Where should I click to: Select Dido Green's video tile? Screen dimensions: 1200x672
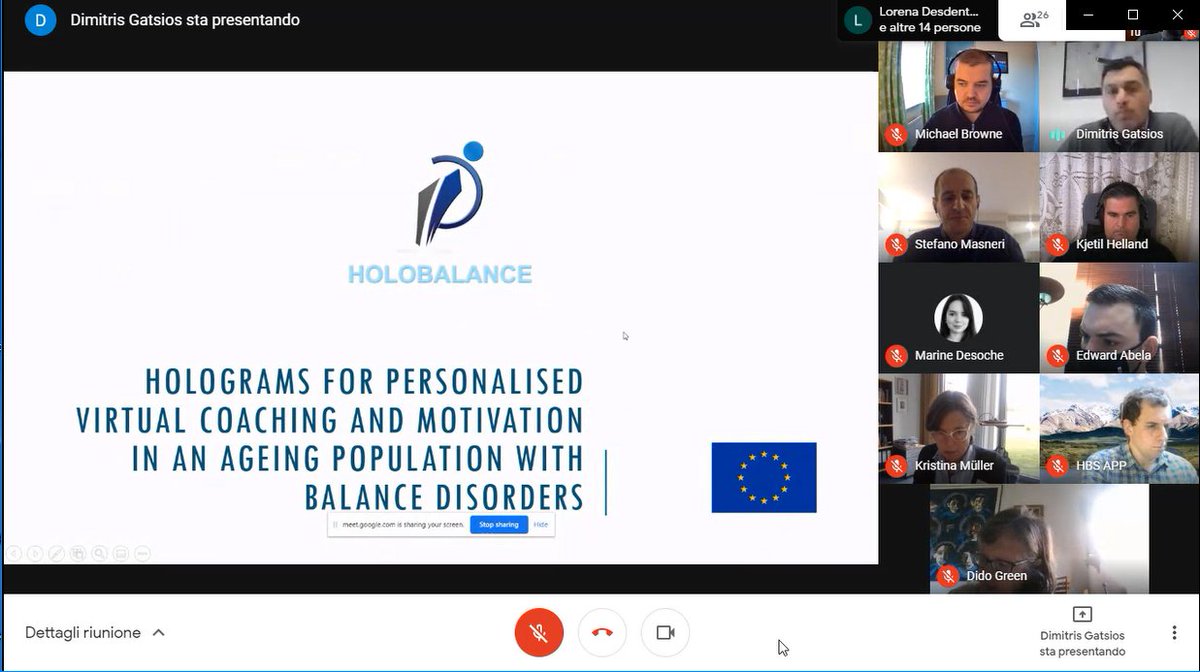coord(1039,540)
